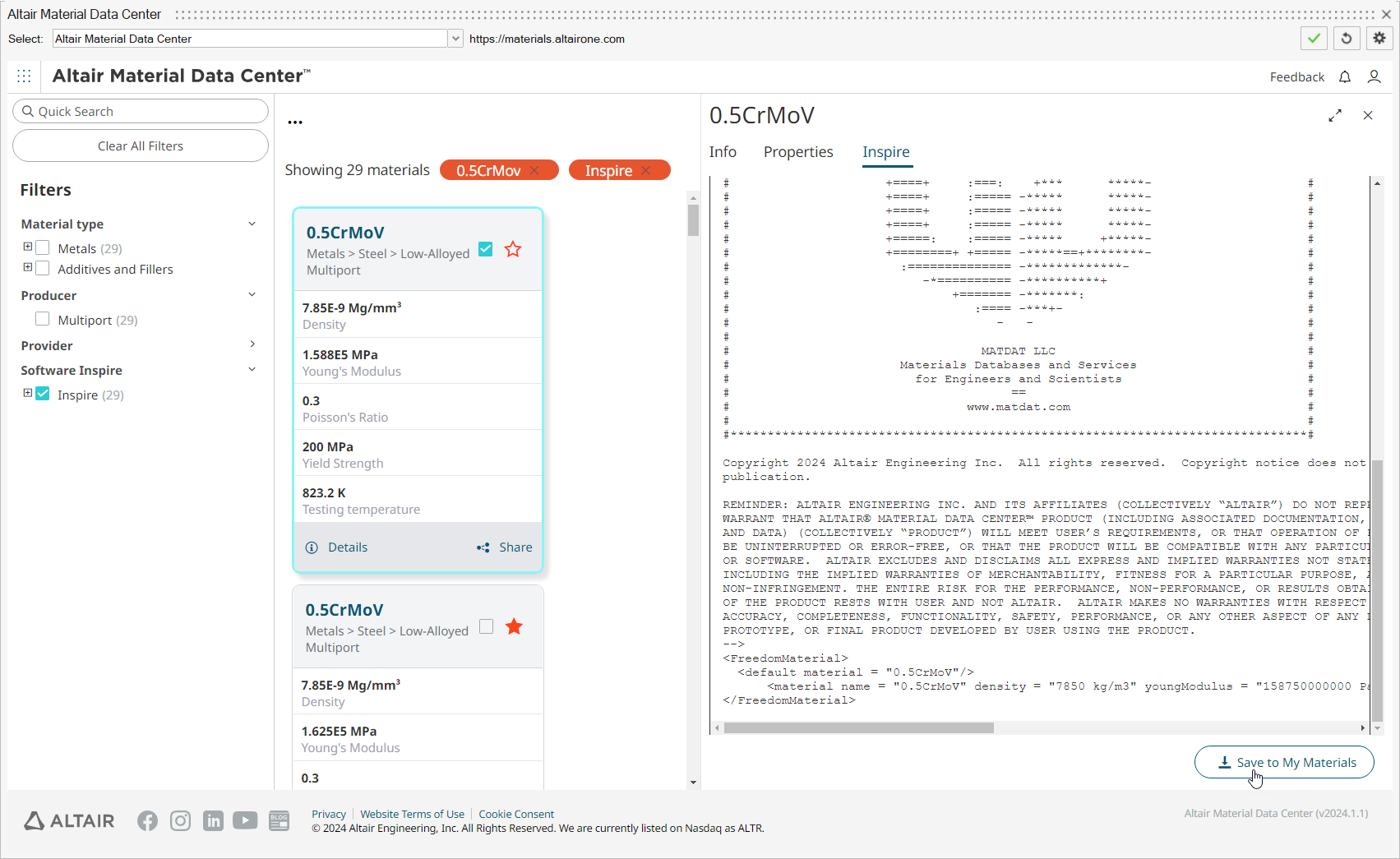This screenshot has width=1400, height=859.
Task: Open the user account profile icon
Action: [x=1374, y=76]
